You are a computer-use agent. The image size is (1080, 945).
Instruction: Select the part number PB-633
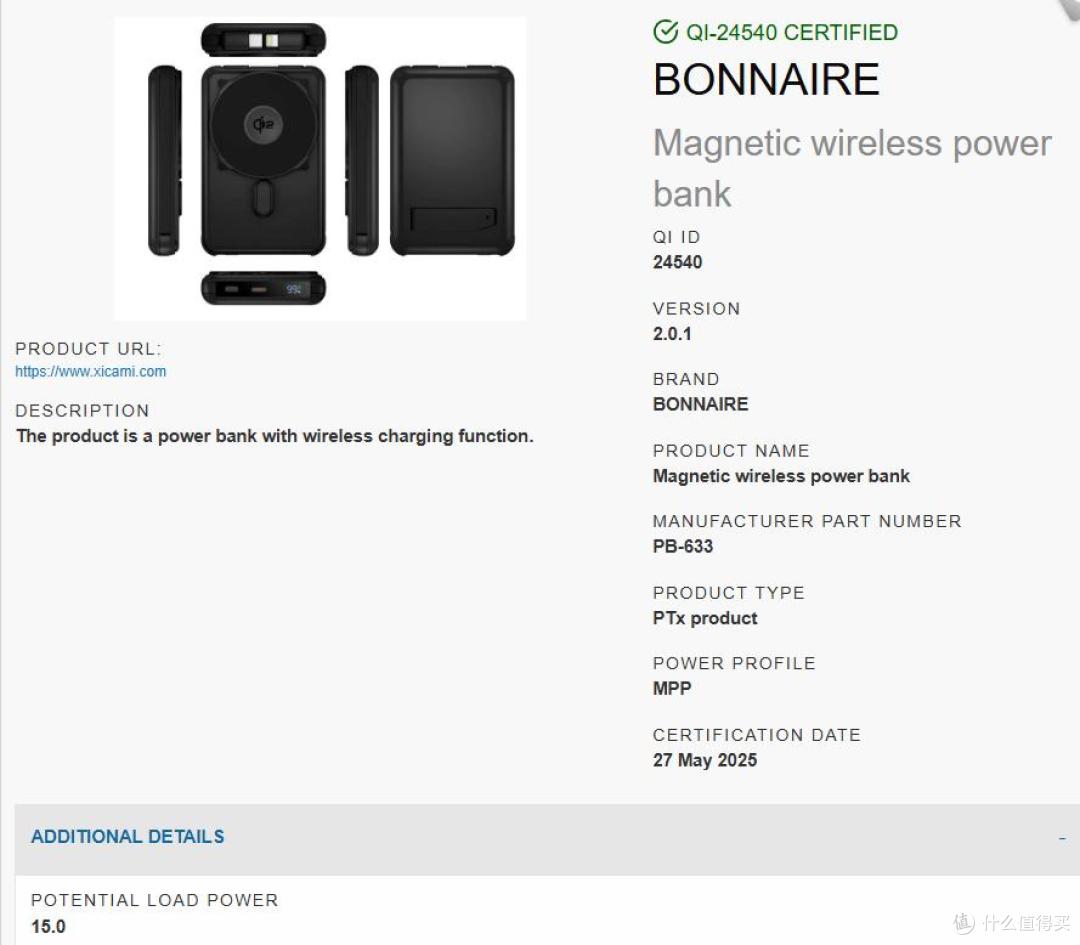coord(683,546)
